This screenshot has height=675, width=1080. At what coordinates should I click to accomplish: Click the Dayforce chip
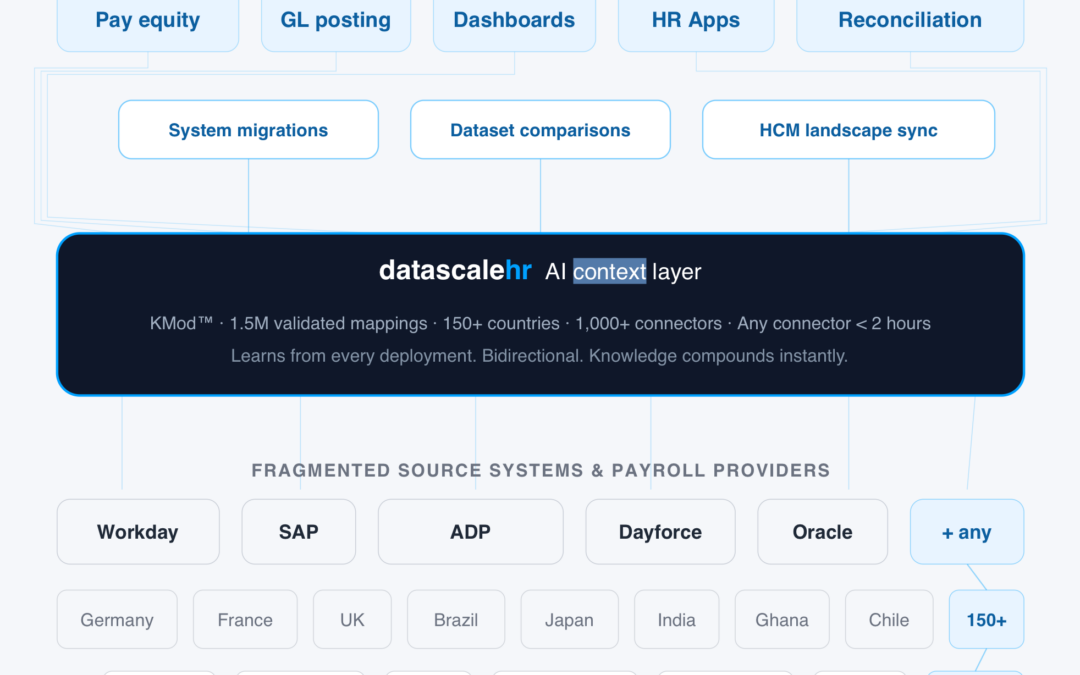[660, 531]
